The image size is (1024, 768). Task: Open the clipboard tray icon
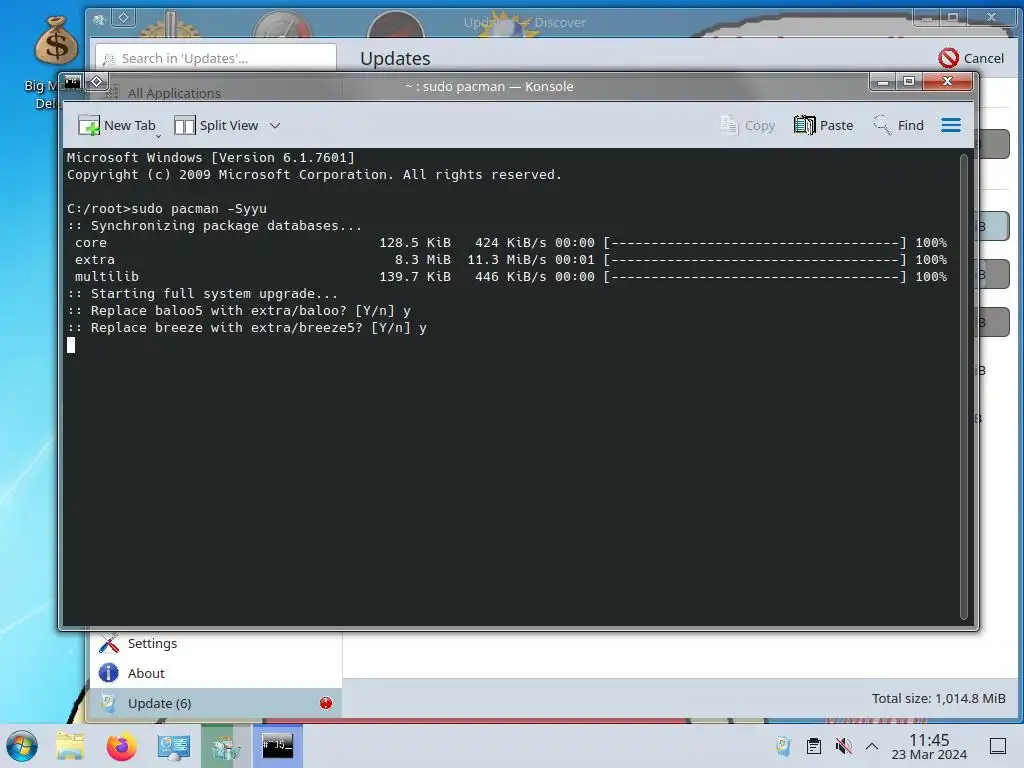click(x=814, y=746)
